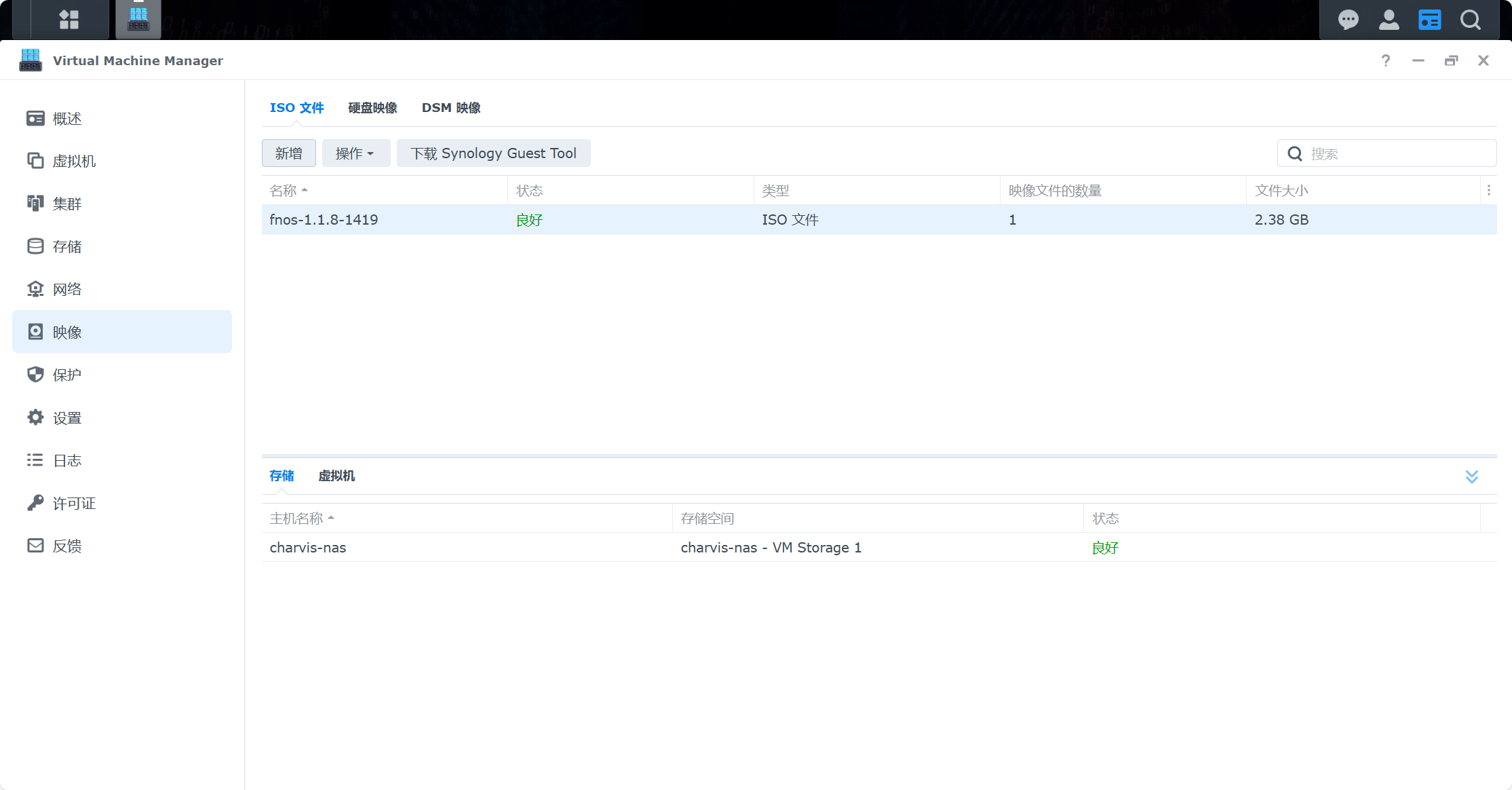Switch to the DSM 映像 tab
Image resolution: width=1512 pixels, height=790 pixels.
[451, 108]
